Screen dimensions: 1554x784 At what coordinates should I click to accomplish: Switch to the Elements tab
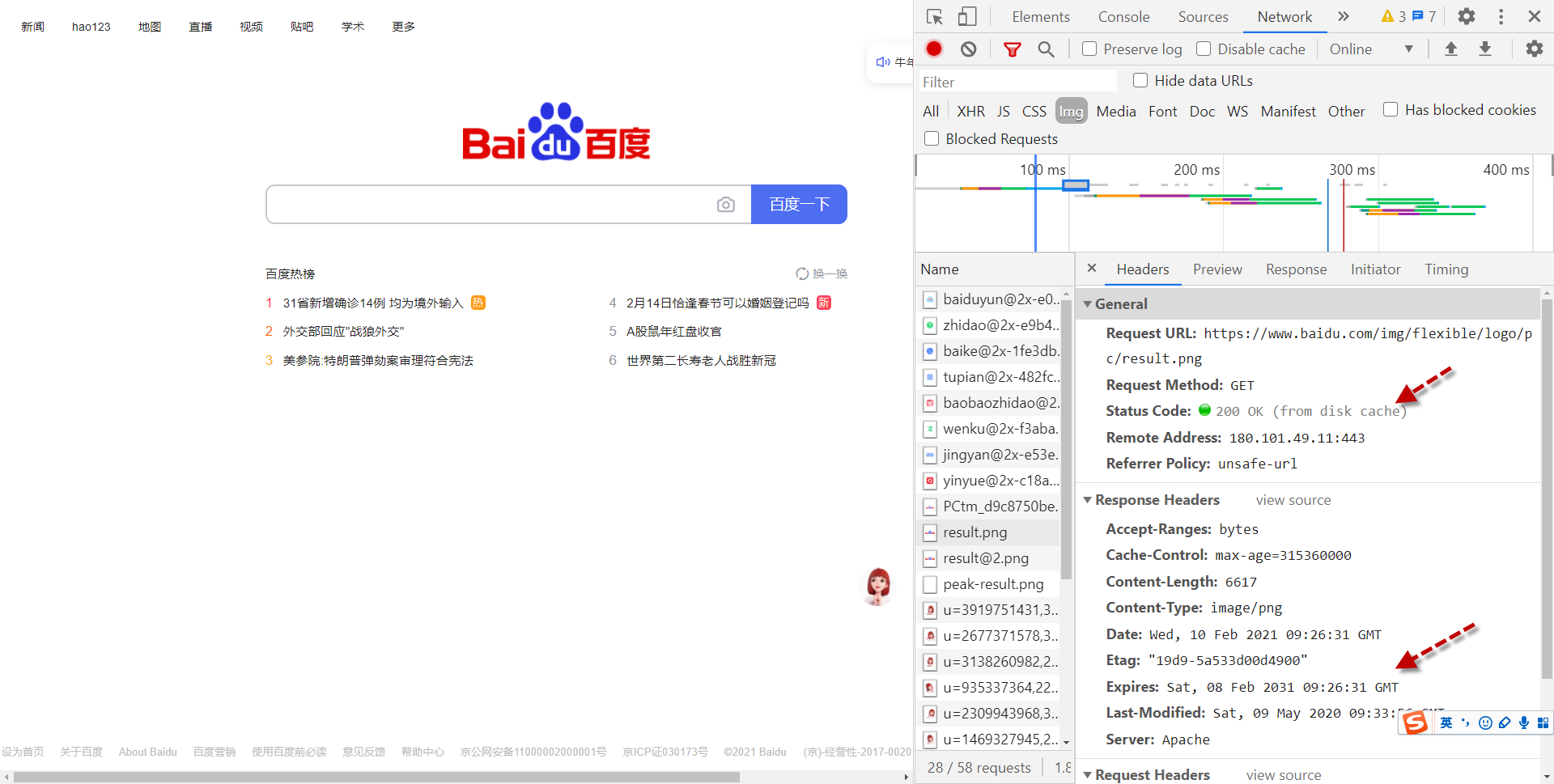point(1040,17)
